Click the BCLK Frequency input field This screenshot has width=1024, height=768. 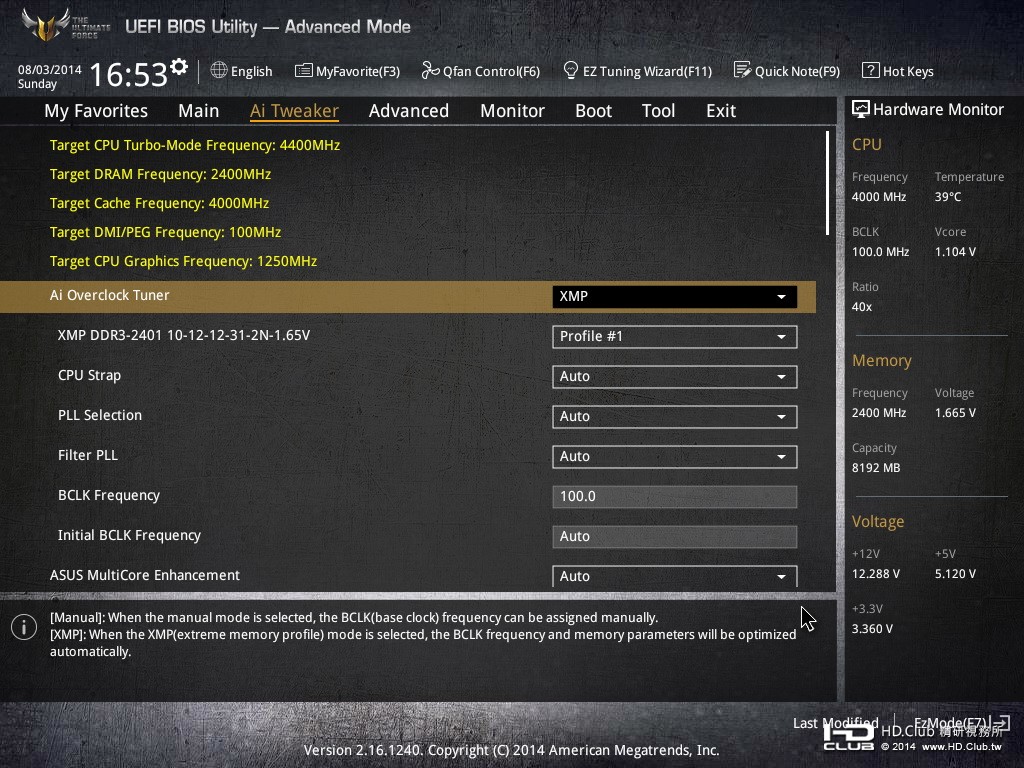coord(675,496)
